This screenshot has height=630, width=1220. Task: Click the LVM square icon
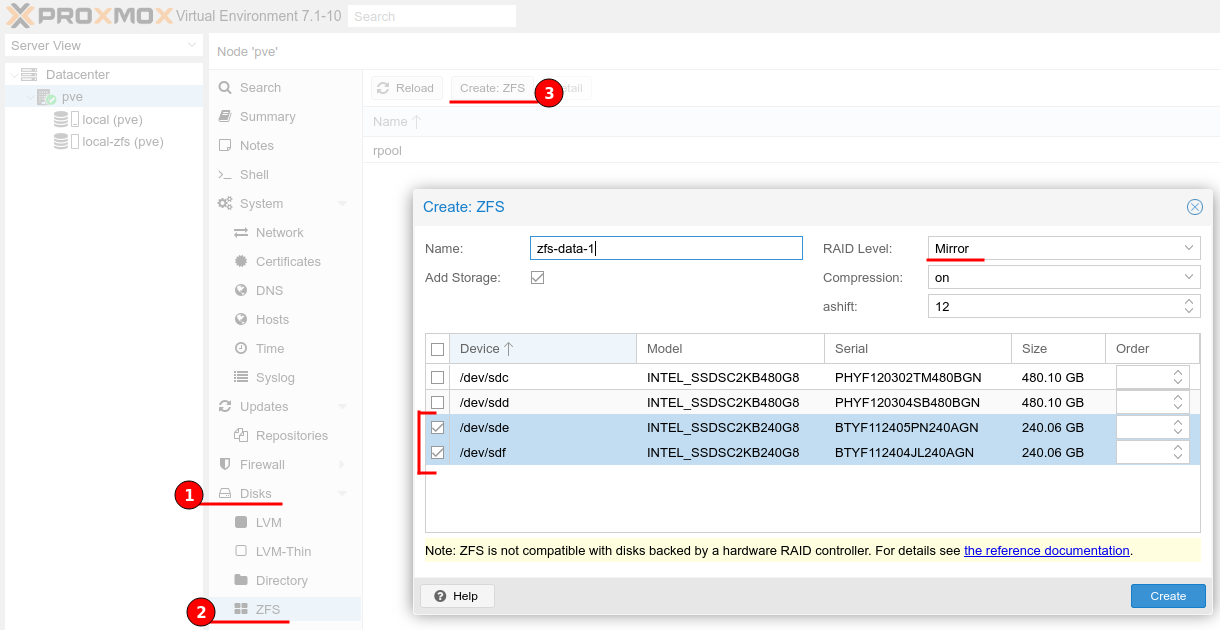[241, 523]
